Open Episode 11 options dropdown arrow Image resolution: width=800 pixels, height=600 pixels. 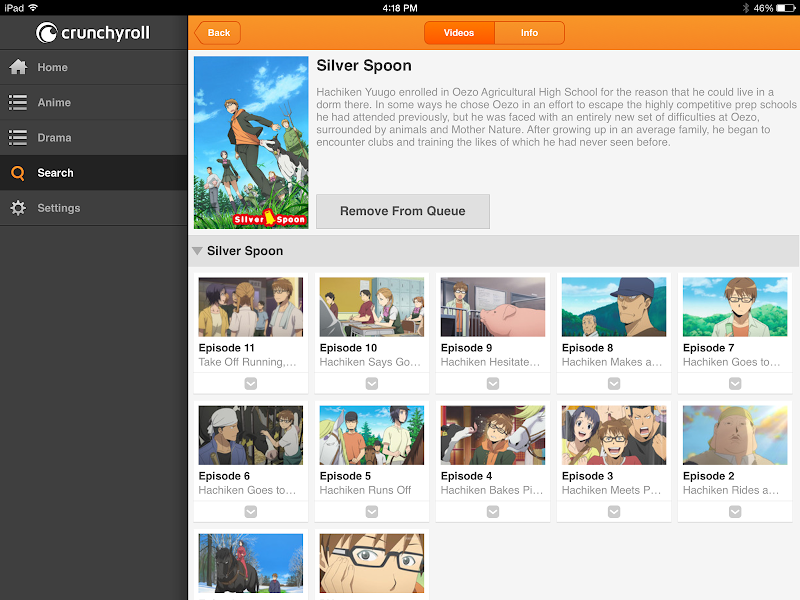(251, 383)
